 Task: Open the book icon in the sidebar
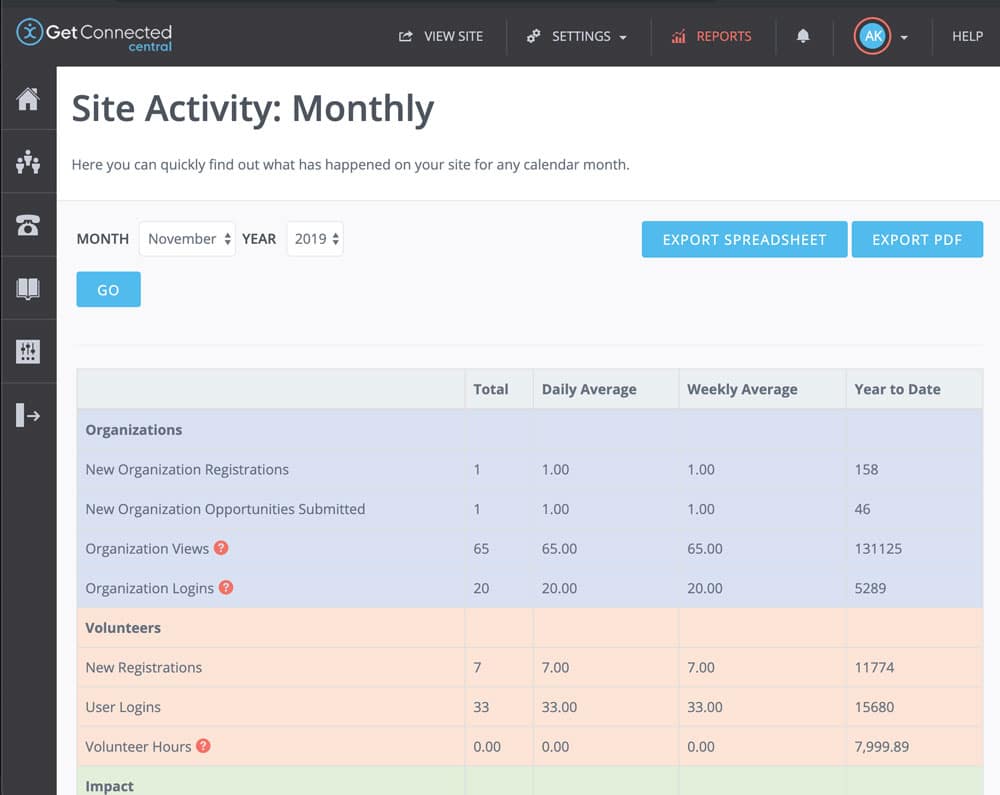(x=28, y=289)
